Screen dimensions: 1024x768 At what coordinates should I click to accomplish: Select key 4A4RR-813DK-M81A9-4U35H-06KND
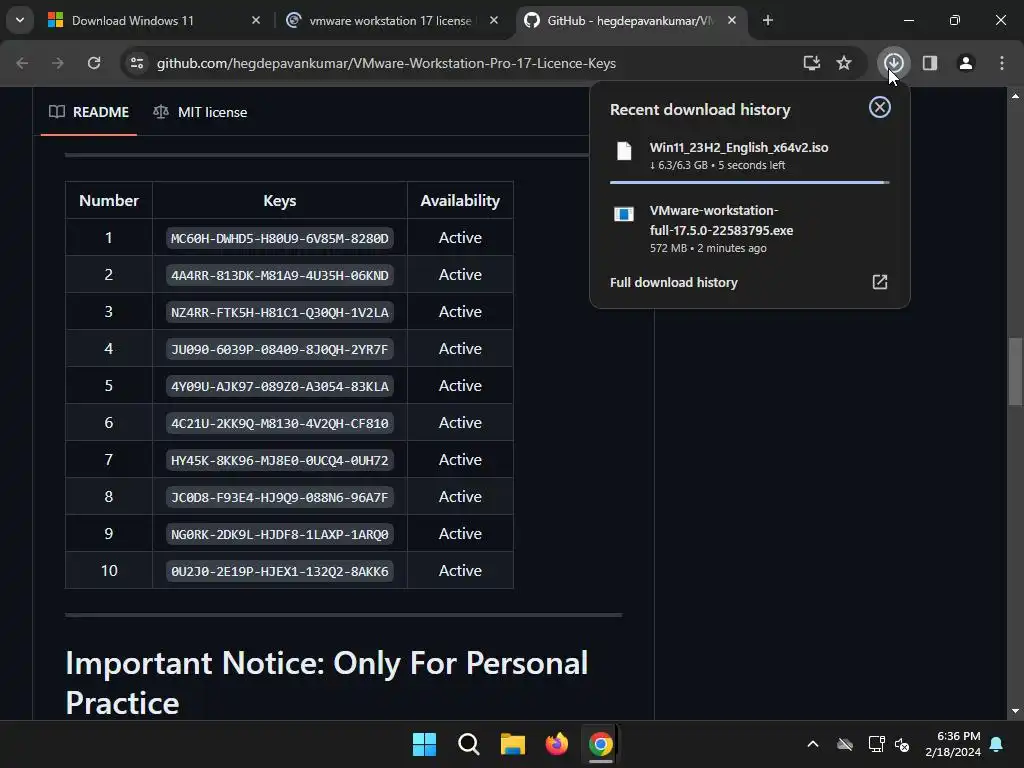coord(280,275)
